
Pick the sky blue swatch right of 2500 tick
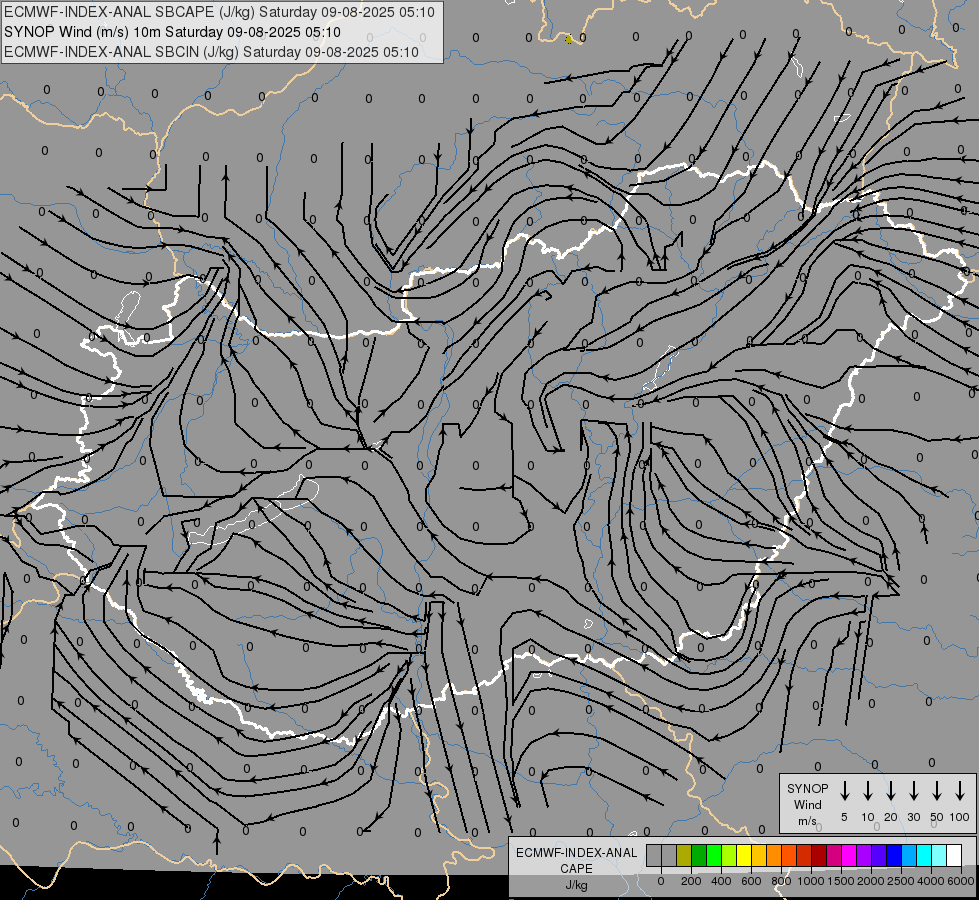coord(908,855)
